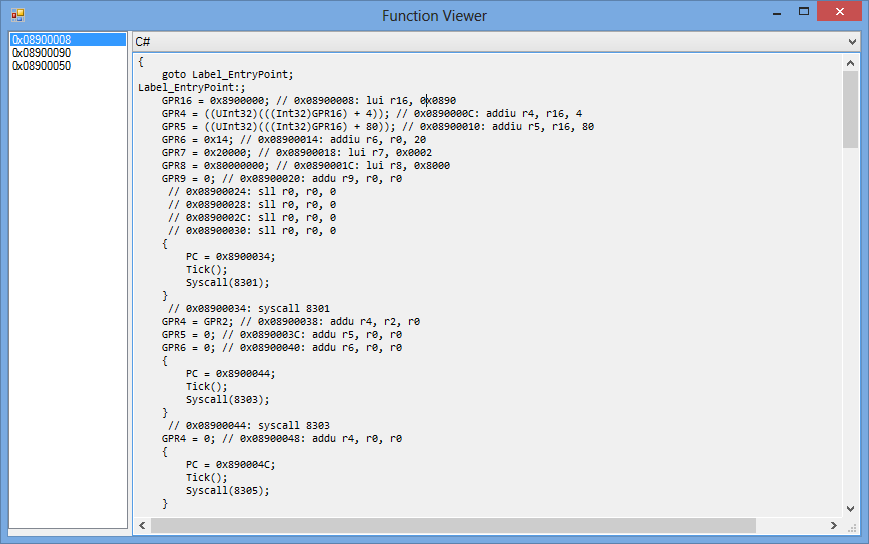Select address 0x08900008 in function list

[41, 40]
